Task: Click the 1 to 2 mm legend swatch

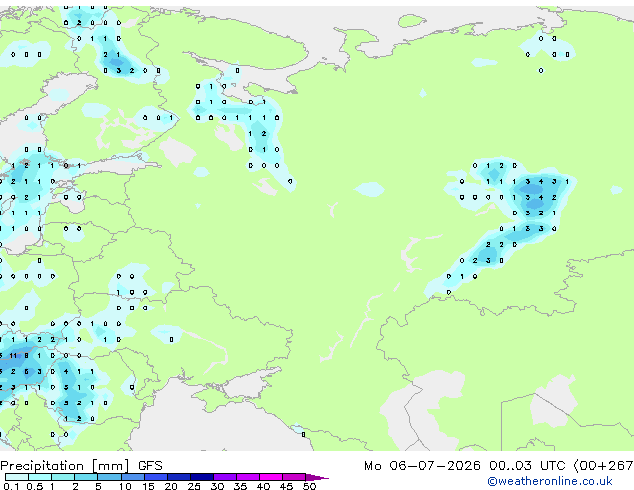Action: (x=63, y=477)
